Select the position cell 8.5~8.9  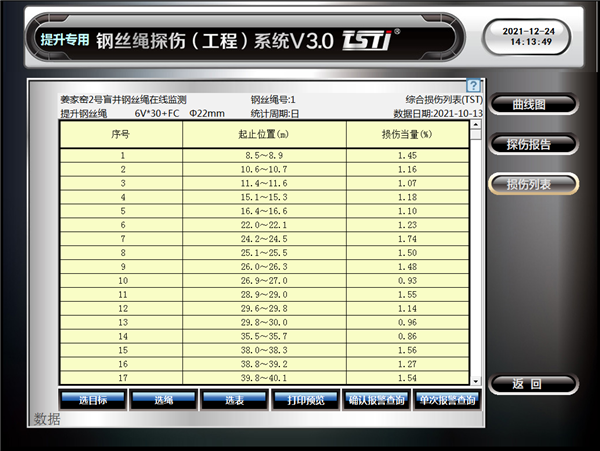pos(264,156)
